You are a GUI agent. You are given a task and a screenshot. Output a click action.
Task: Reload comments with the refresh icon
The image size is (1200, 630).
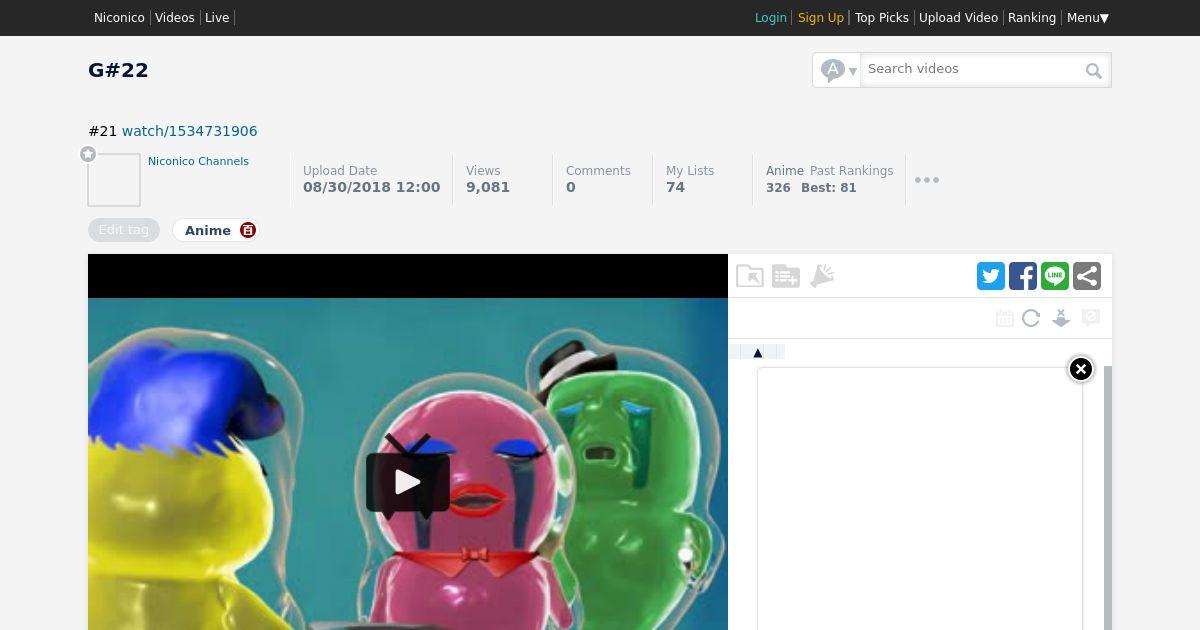pyautogui.click(x=1031, y=318)
